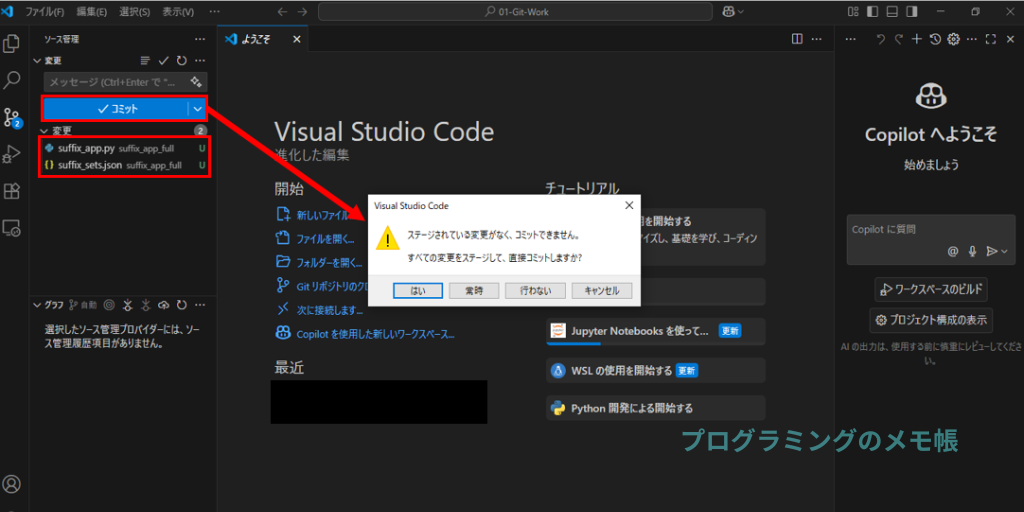Click プロジェクト構成の表示 button
The image size is (1024, 512).
pos(931,321)
